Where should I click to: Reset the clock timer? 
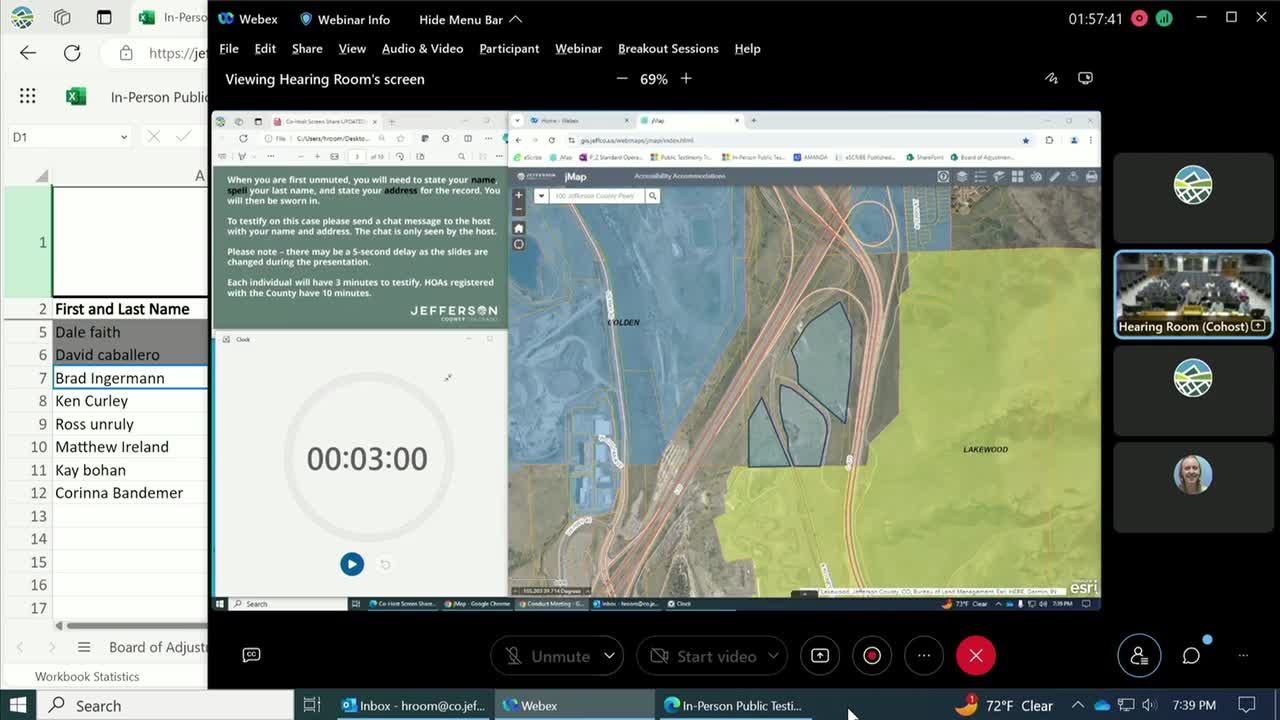[x=385, y=564]
